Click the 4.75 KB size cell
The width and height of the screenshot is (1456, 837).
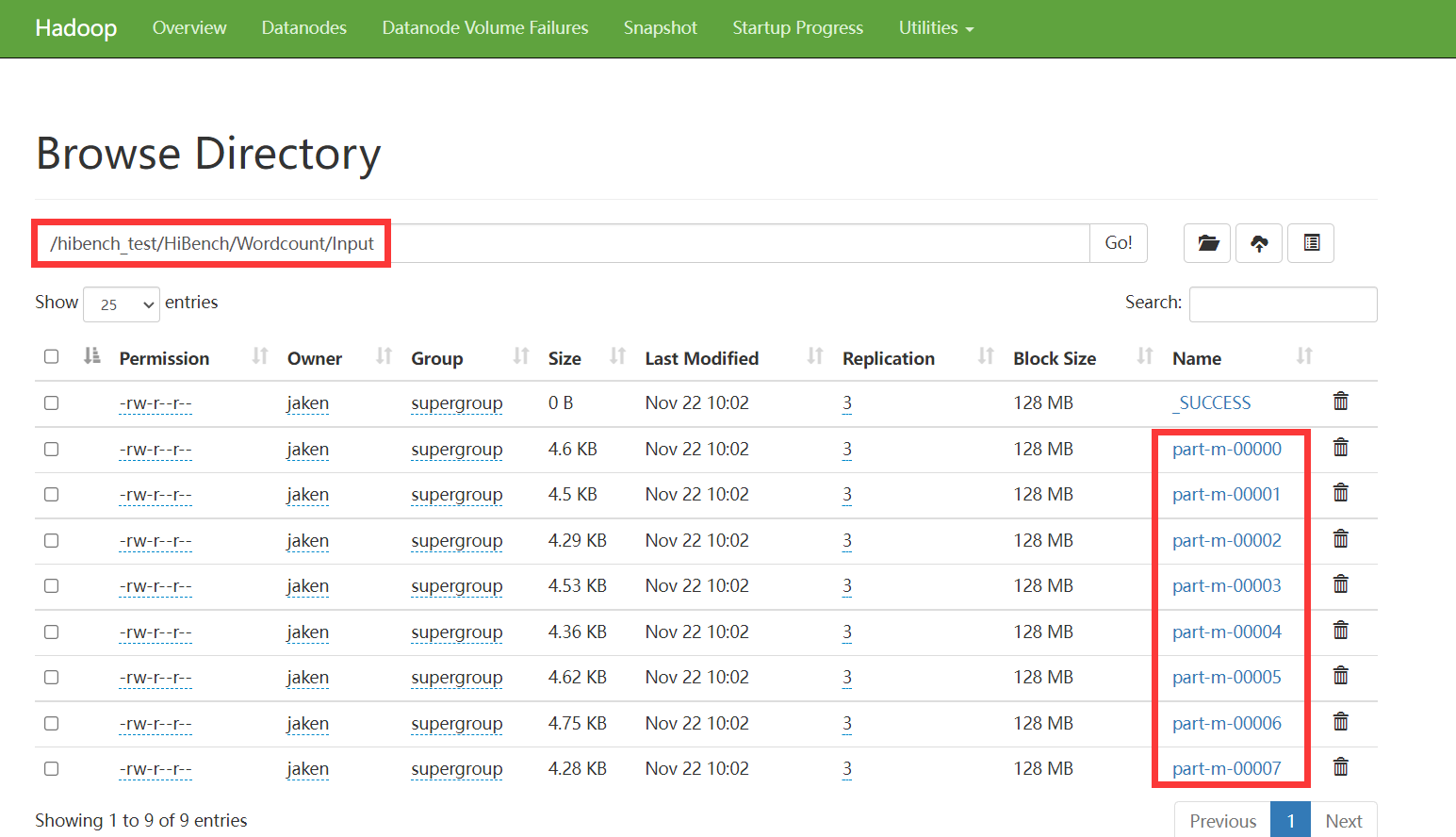578,723
